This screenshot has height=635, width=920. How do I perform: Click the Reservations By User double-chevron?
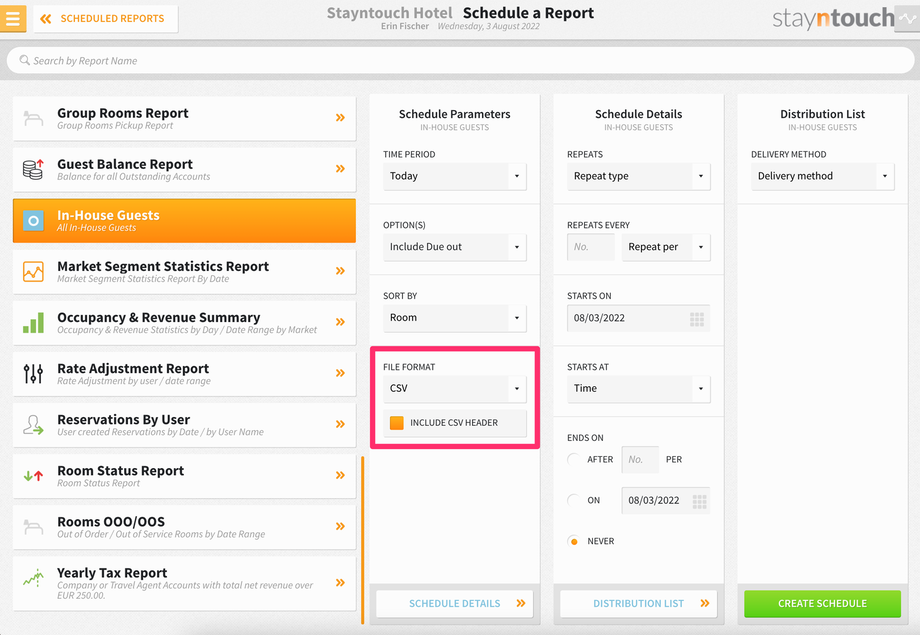click(x=340, y=424)
